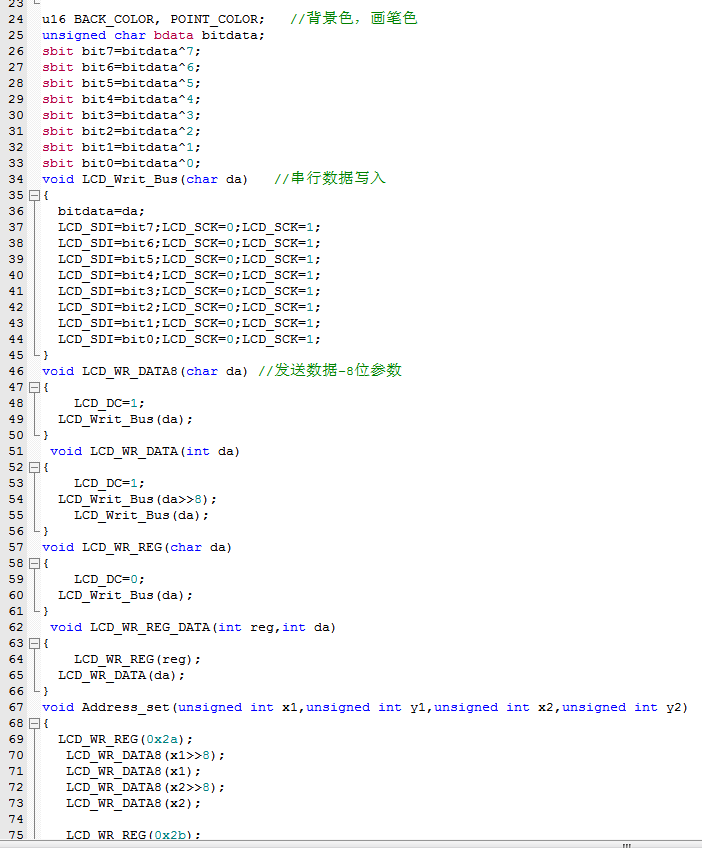Click the 'sbit bit0=bitdata^0;' line
The width and height of the screenshot is (702, 848).
[x=122, y=163]
